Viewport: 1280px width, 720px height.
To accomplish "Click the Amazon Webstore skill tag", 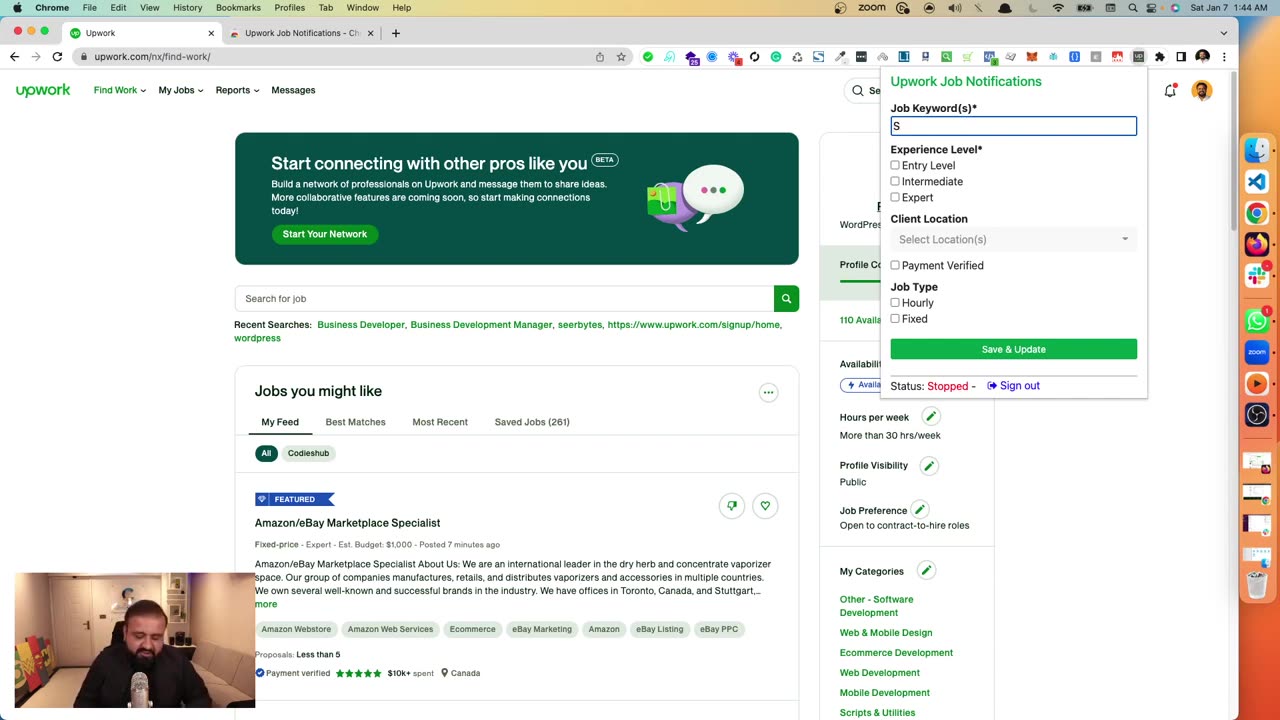I will pos(296,629).
